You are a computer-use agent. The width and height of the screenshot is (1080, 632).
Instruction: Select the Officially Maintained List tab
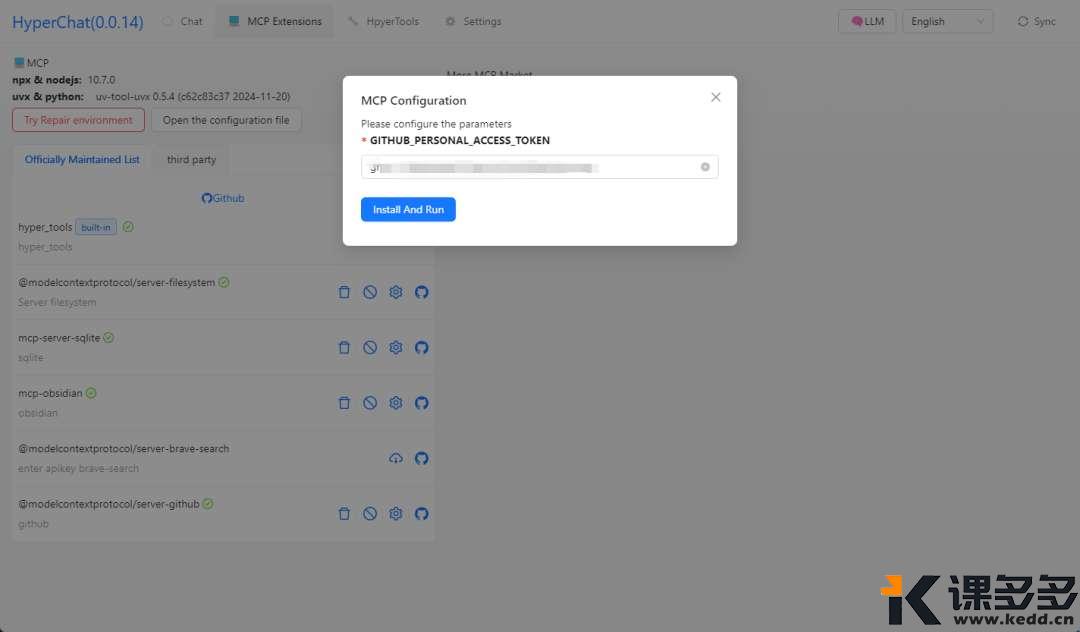[x=82, y=160]
